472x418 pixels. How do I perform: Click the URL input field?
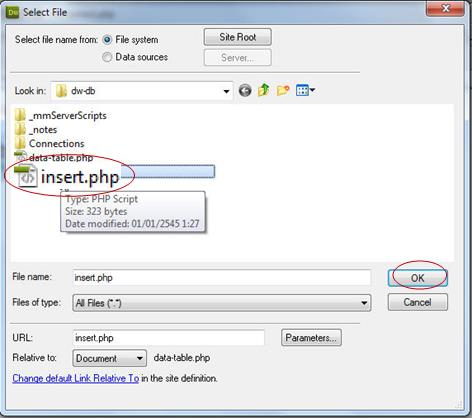(169, 338)
